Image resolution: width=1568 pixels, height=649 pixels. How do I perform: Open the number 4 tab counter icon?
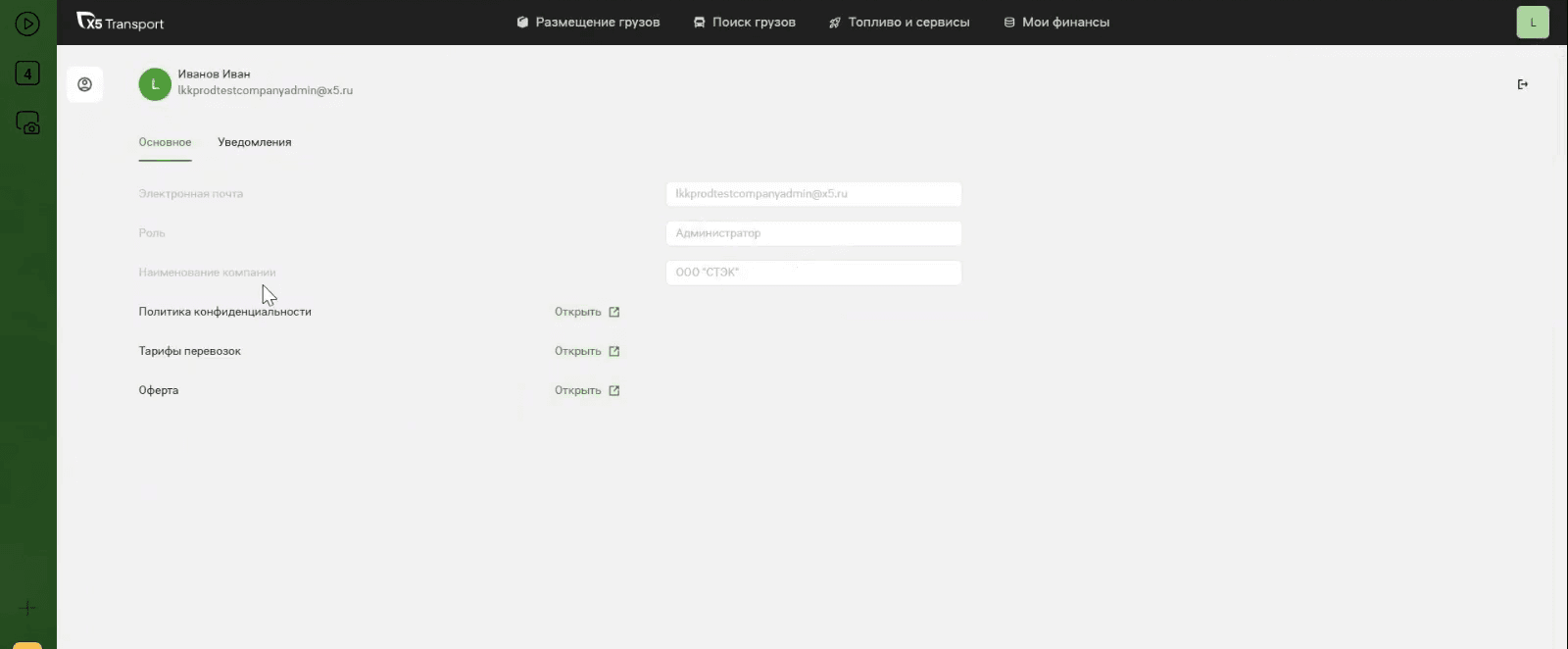(27, 74)
